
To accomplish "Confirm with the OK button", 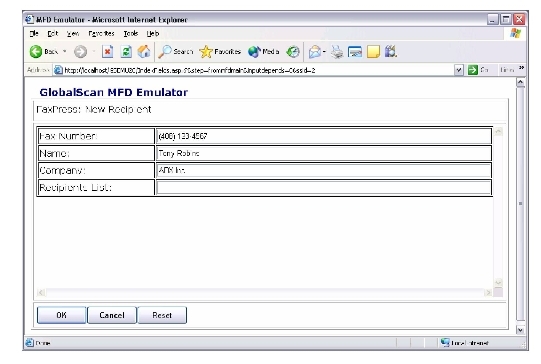I will coord(61,315).
